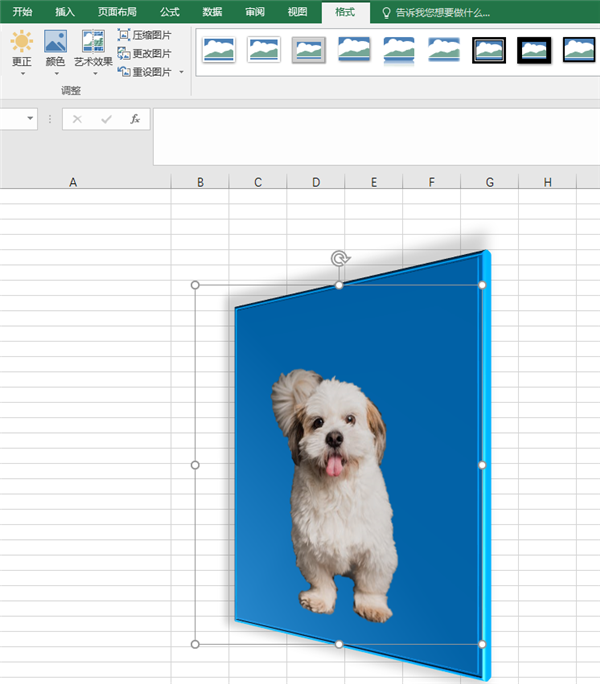Select column D header

(315, 182)
